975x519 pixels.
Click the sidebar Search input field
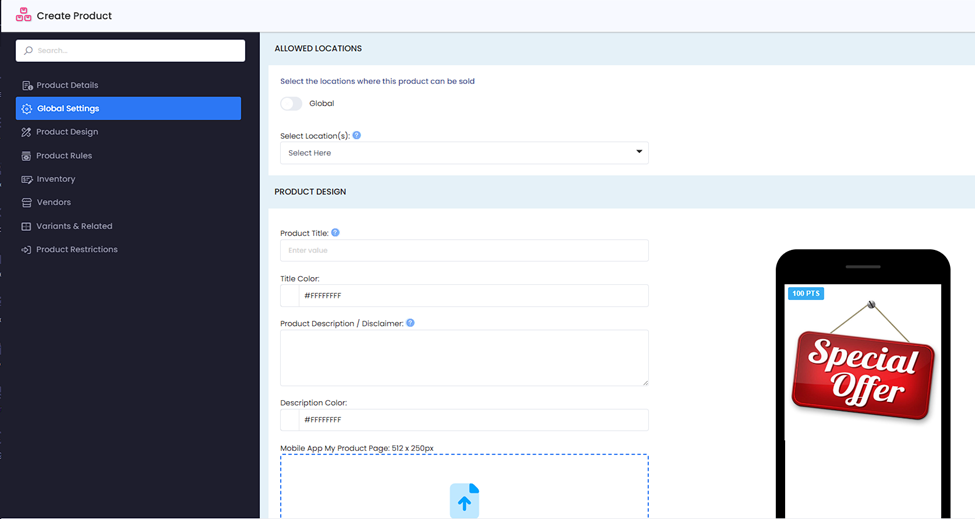point(131,50)
